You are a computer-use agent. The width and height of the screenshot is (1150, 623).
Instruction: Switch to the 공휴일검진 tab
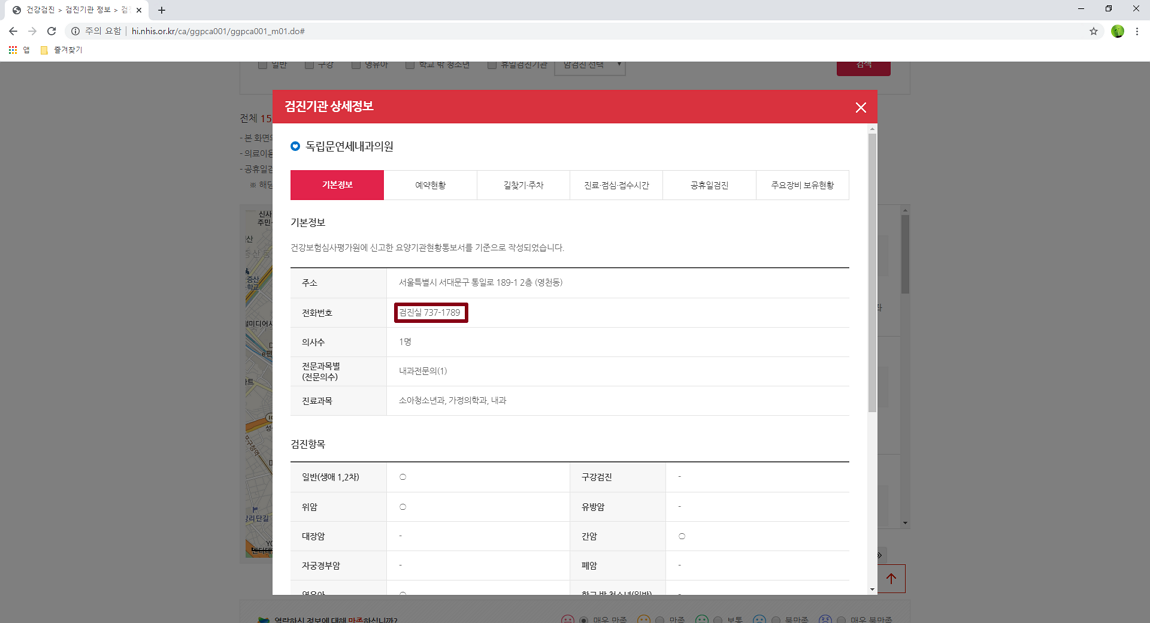point(709,185)
